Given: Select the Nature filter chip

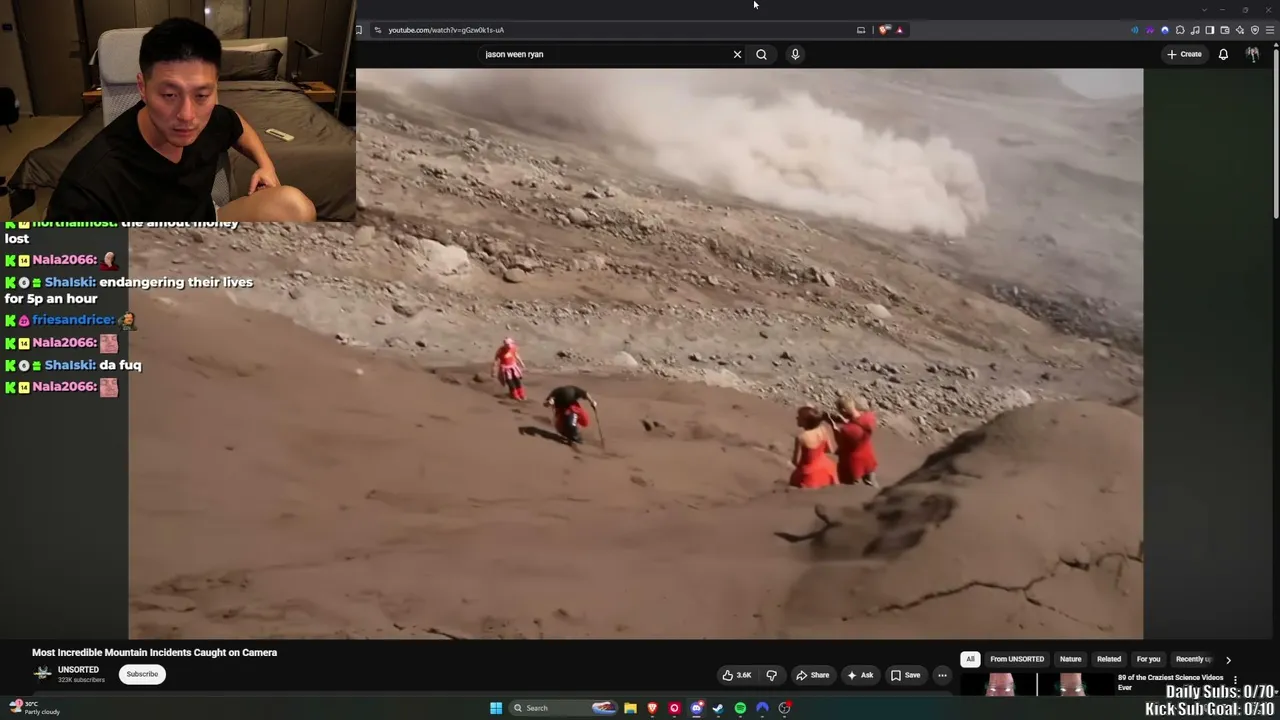Looking at the screenshot, I should point(1070,659).
